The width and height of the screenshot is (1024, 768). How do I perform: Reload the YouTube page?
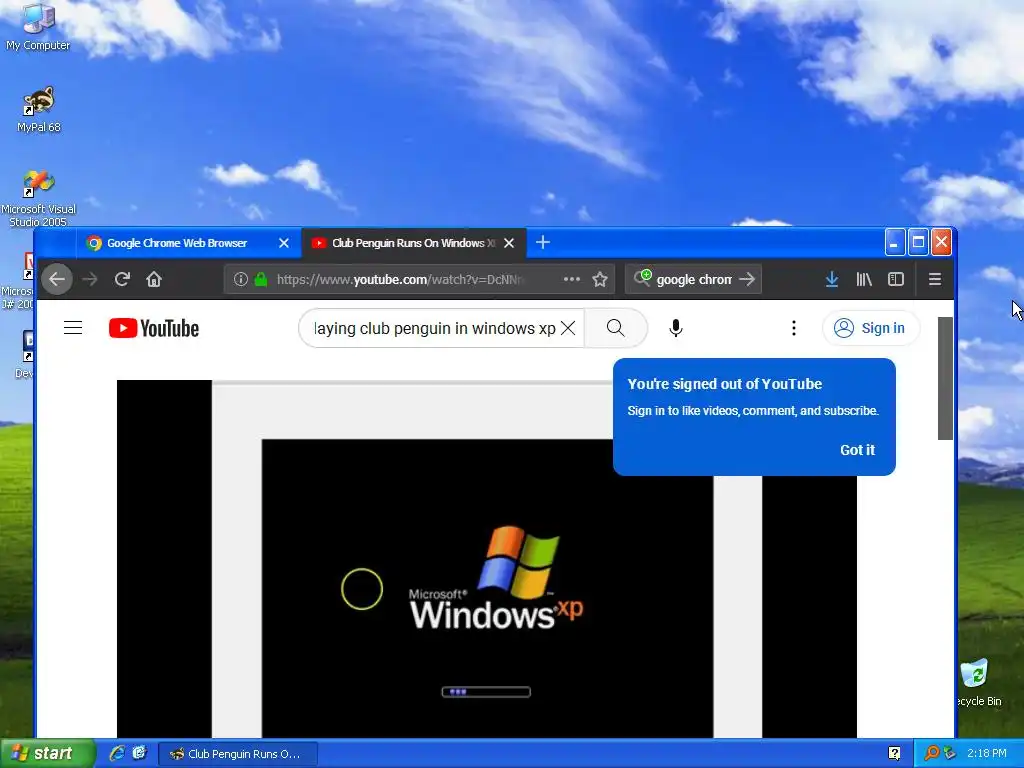point(122,280)
